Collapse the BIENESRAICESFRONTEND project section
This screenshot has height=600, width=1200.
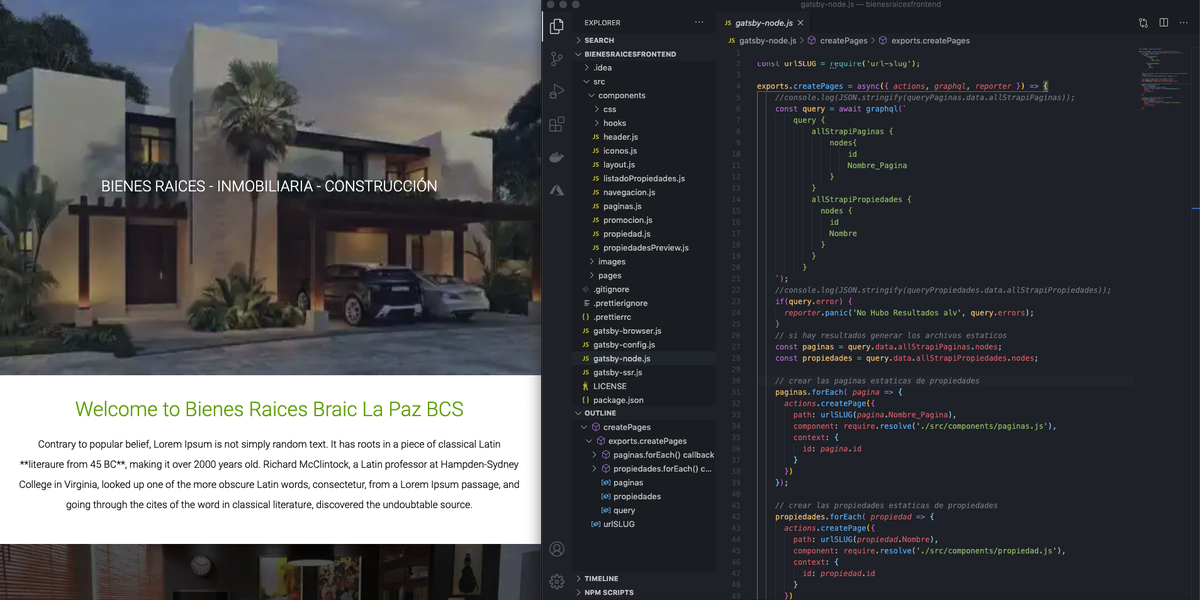(646, 54)
